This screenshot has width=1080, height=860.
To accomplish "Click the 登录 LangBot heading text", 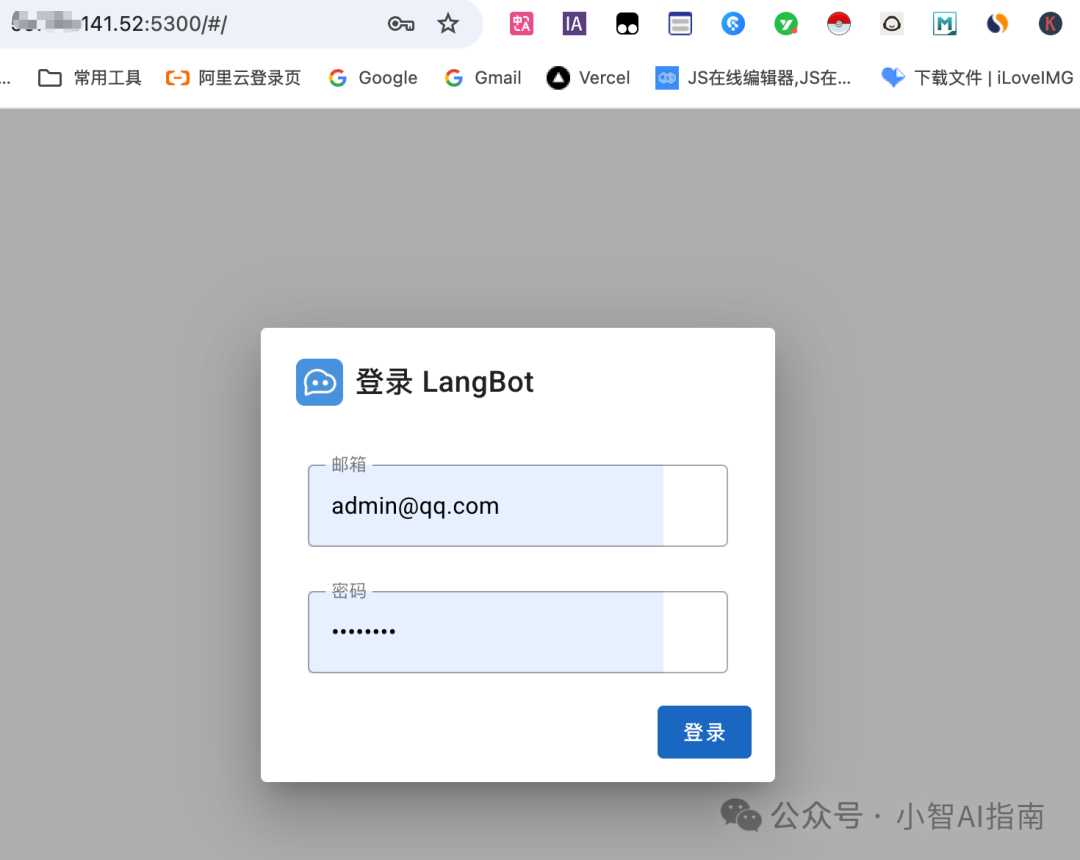I will pos(444,382).
